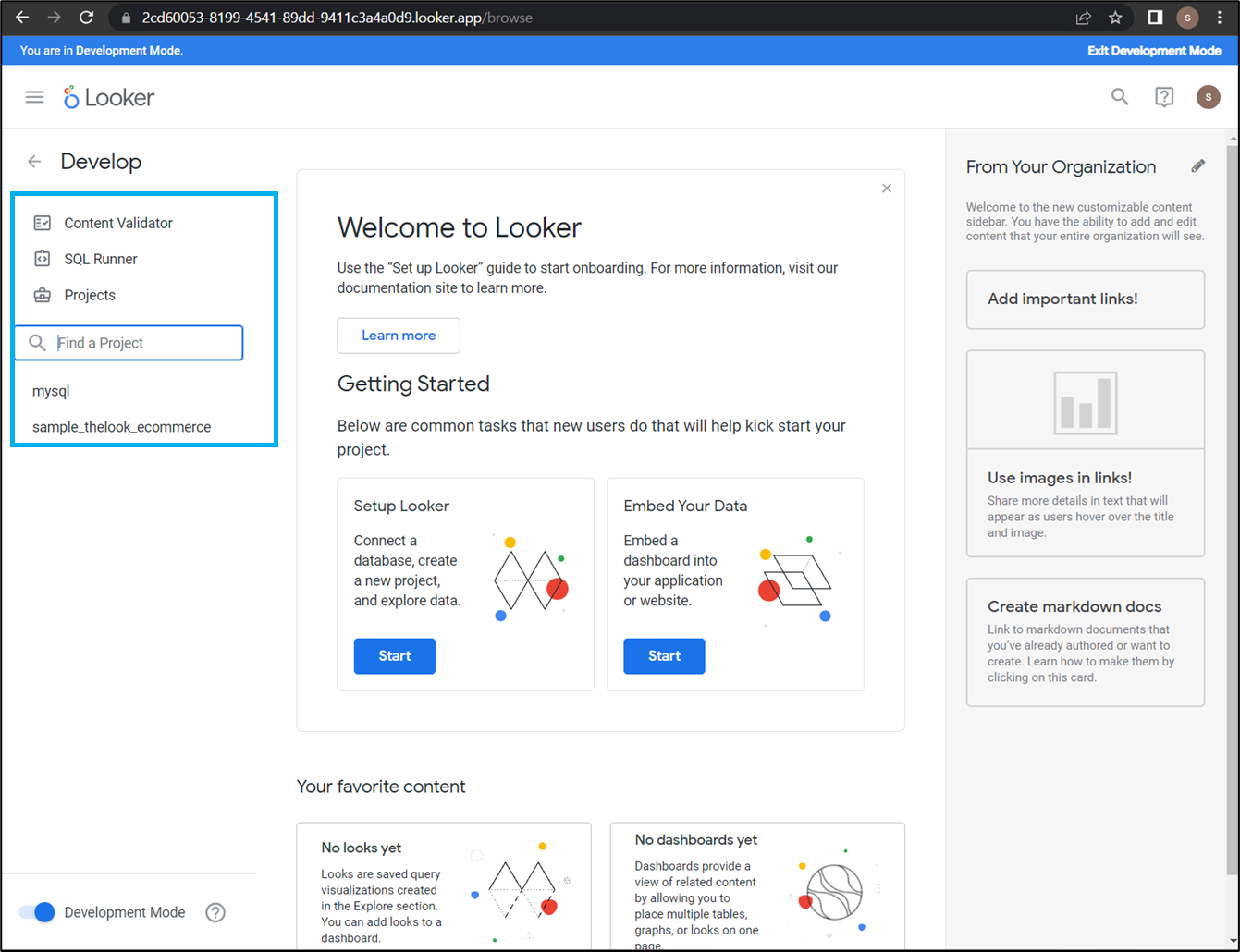This screenshot has width=1240, height=952.
Task: Click the lock icon in address bar
Action: click(128, 18)
